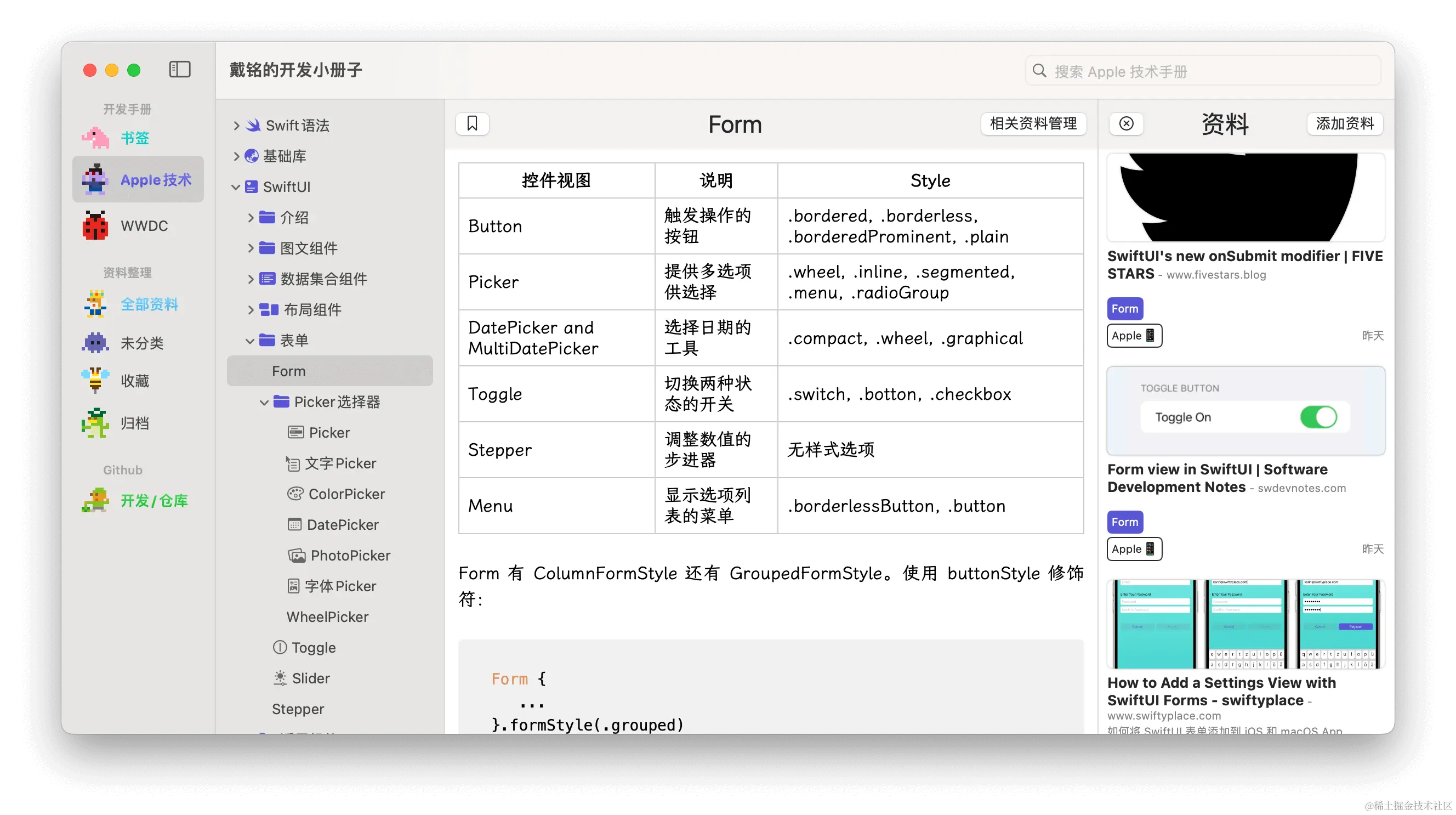The image size is (1456, 815).
Task: Open the swiftyplace Settings View article thumbnail
Action: point(1245,624)
